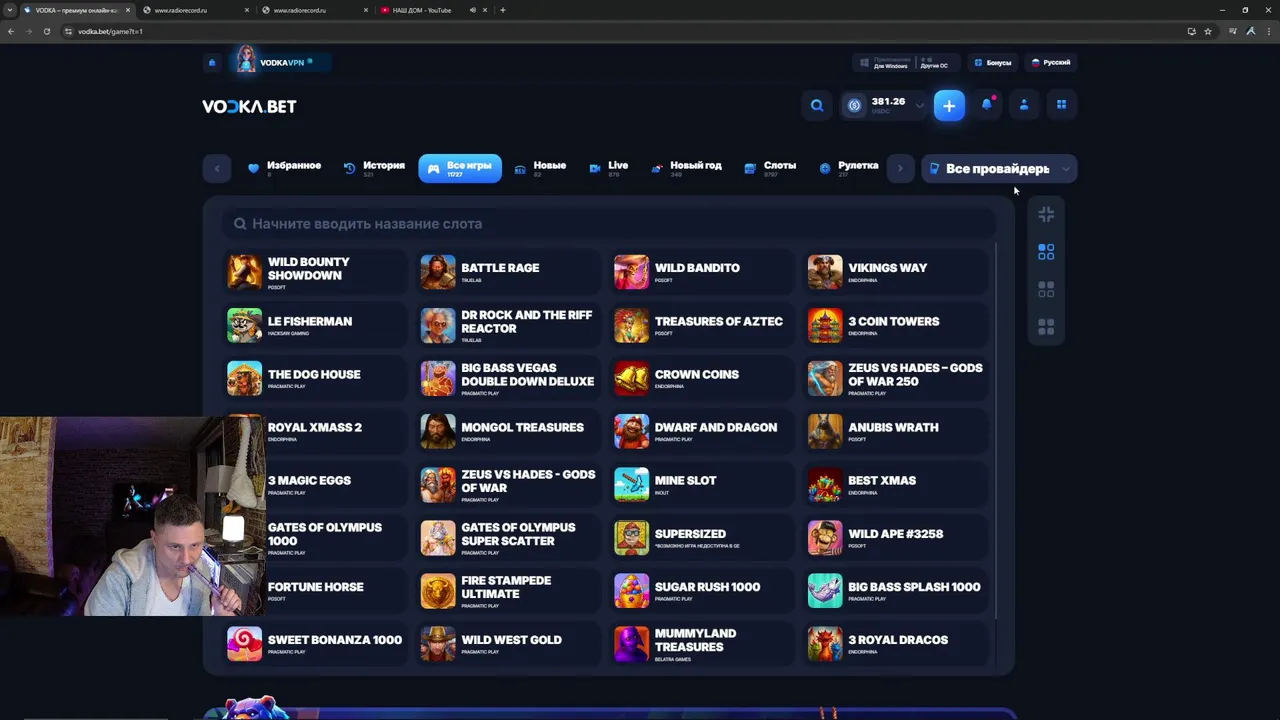1280x720 pixels.
Task: Click the blue plus deposit button
Action: 949,105
